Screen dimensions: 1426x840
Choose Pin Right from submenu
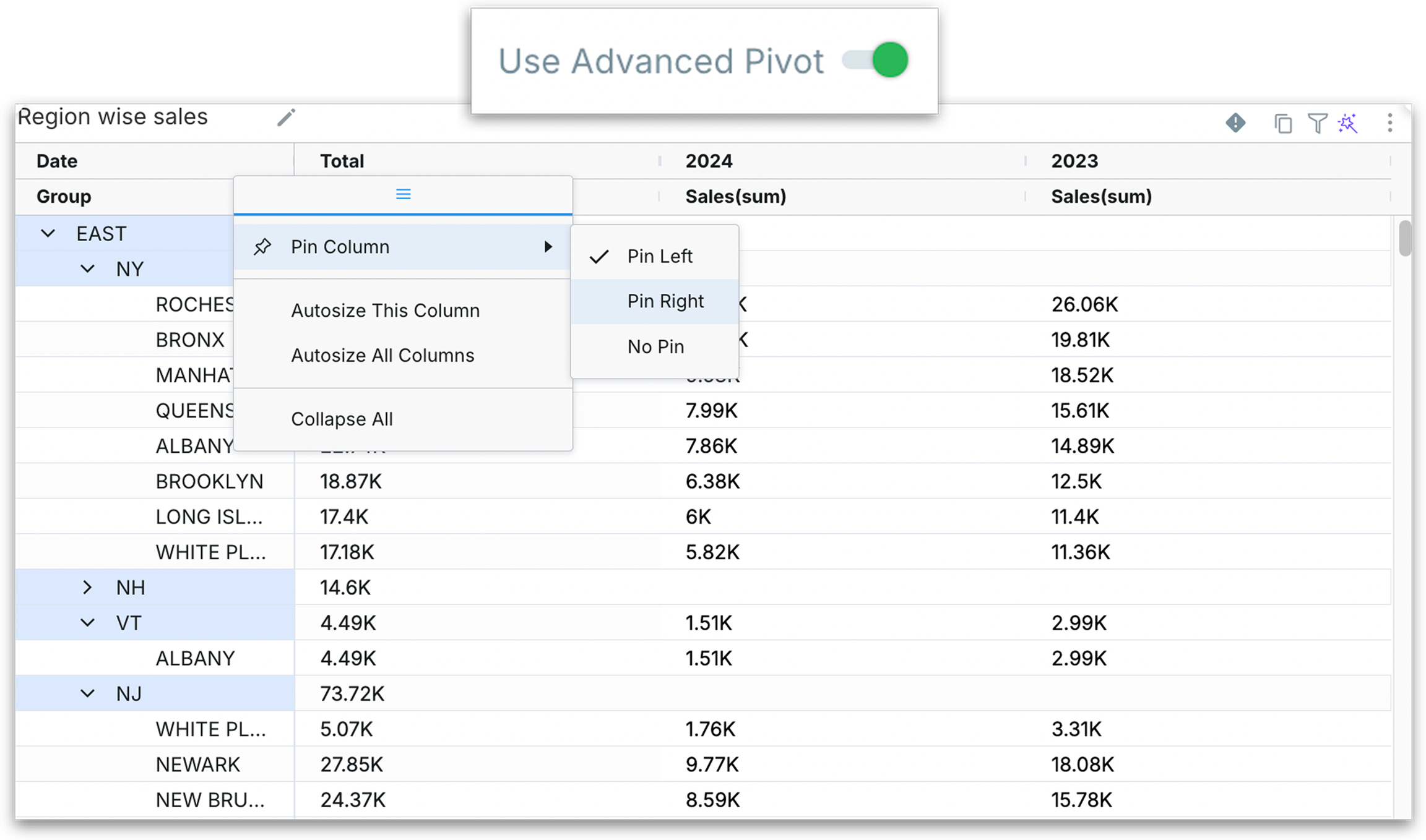click(x=665, y=301)
